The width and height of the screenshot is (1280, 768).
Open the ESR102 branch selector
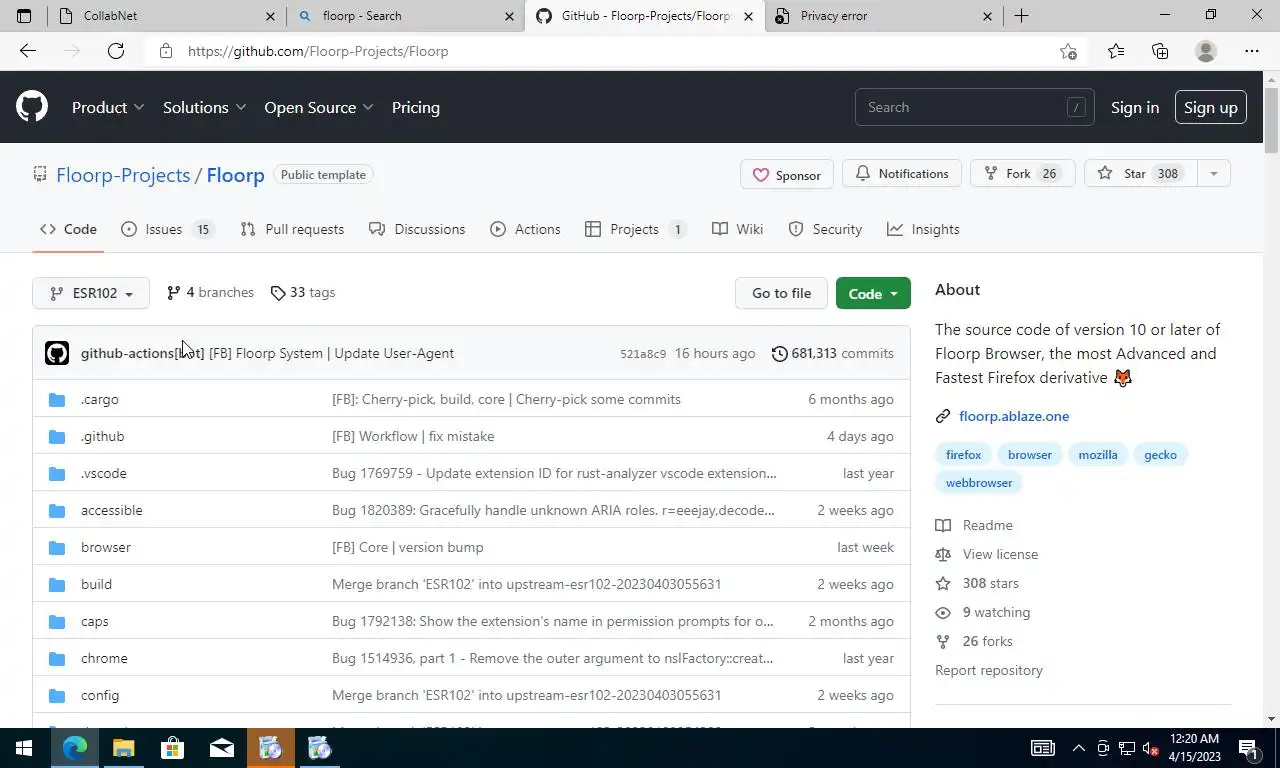[x=91, y=293]
